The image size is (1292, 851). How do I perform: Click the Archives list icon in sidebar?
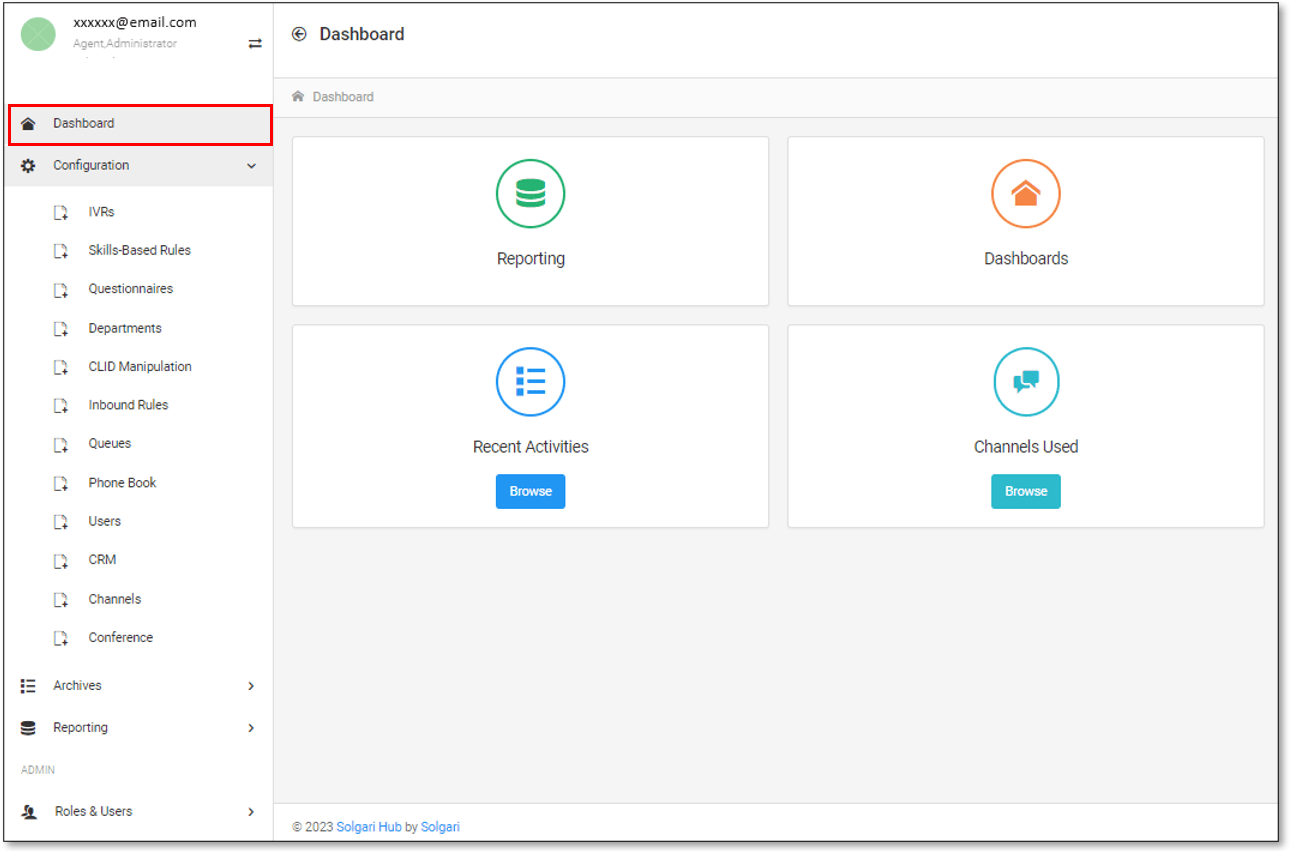[x=27, y=685]
